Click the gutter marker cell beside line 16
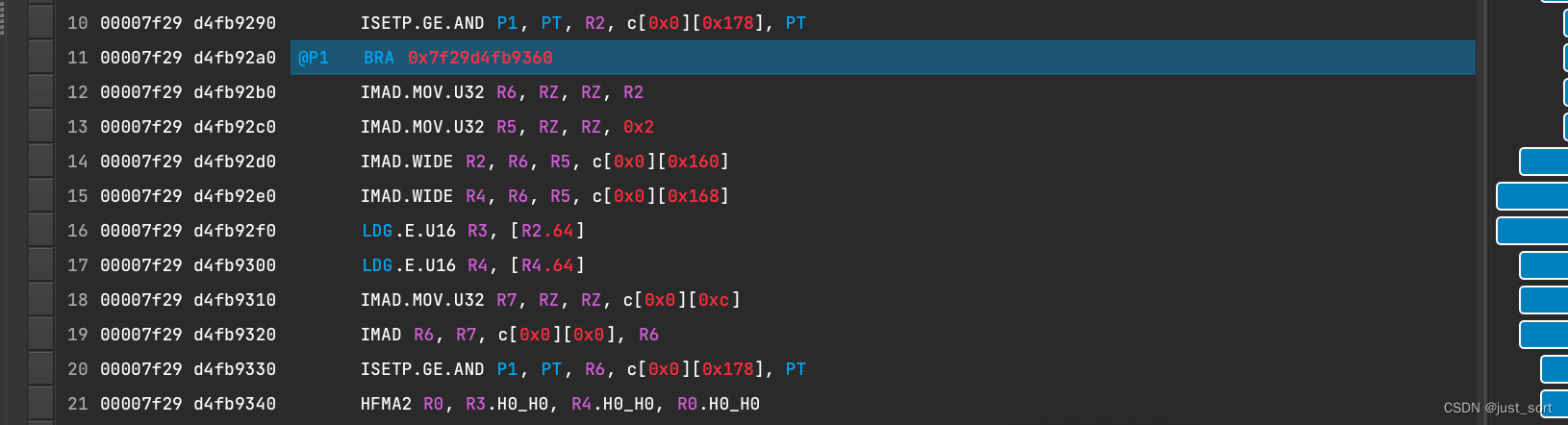The height and width of the screenshot is (425, 1568). 40,231
